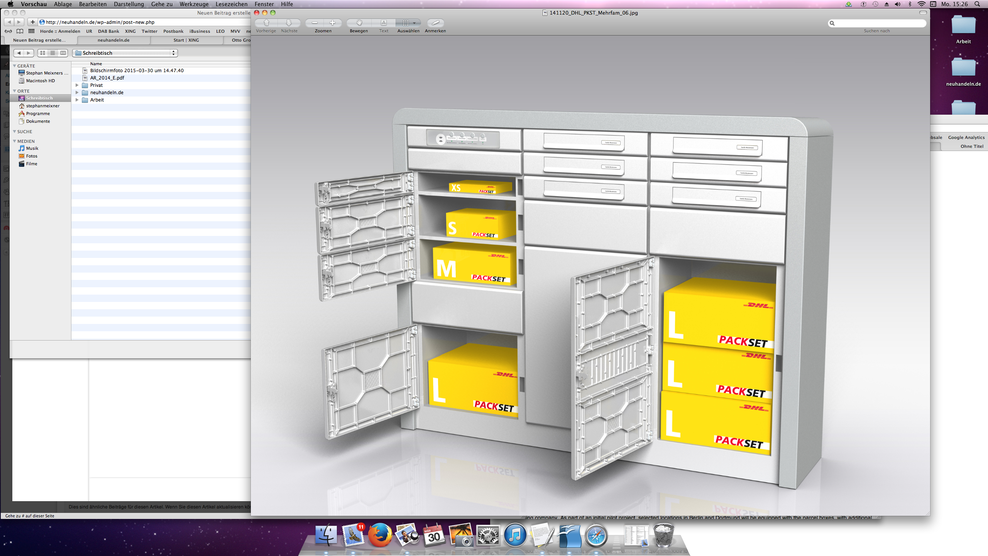The width and height of the screenshot is (988, 556).
Task: Click the LEO bookmark in Safari
Action: pyautogui.click(x=220, y=31)
